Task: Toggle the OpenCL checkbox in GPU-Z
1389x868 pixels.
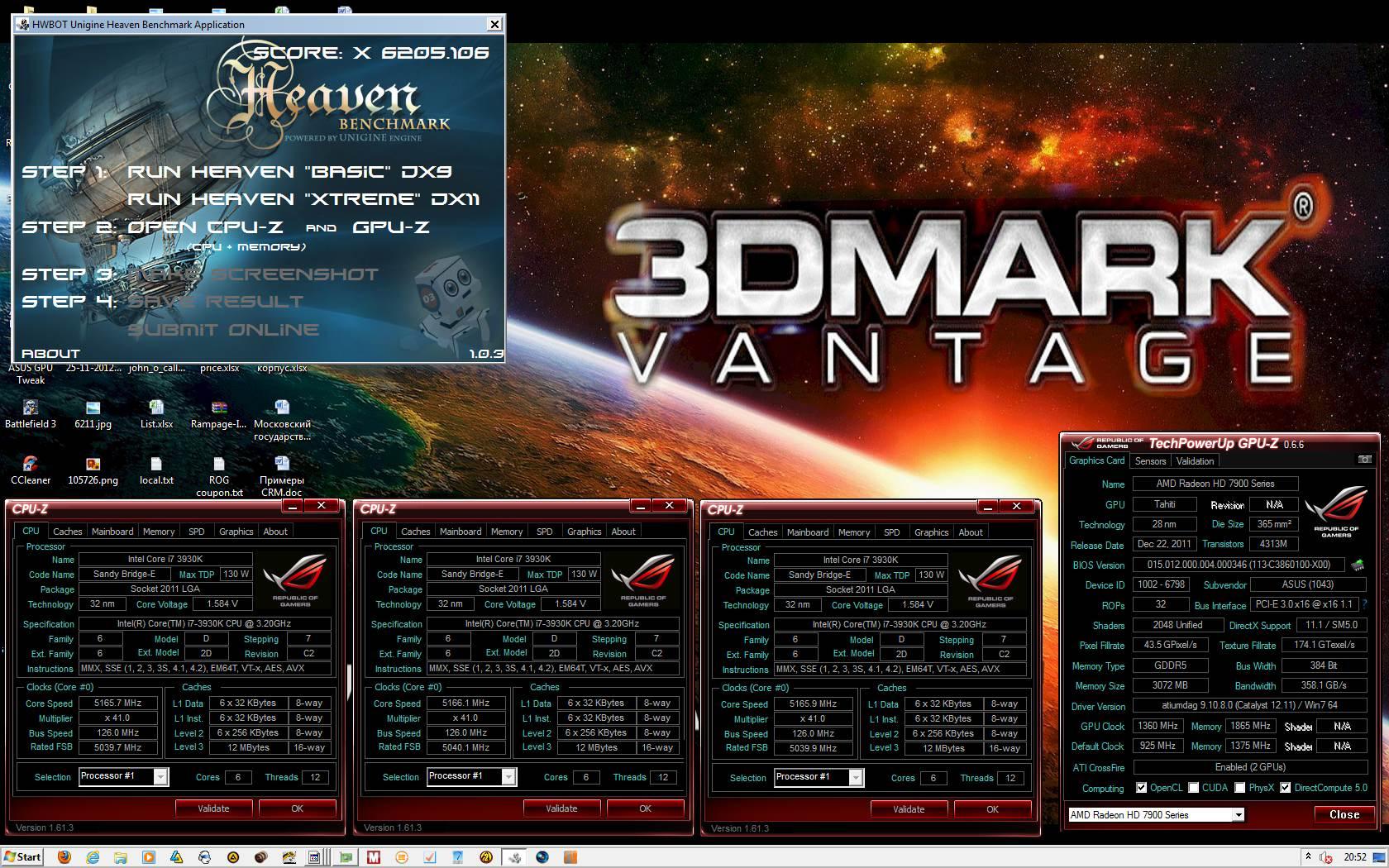Action: pyautogui.click(x=1142, y=788)
